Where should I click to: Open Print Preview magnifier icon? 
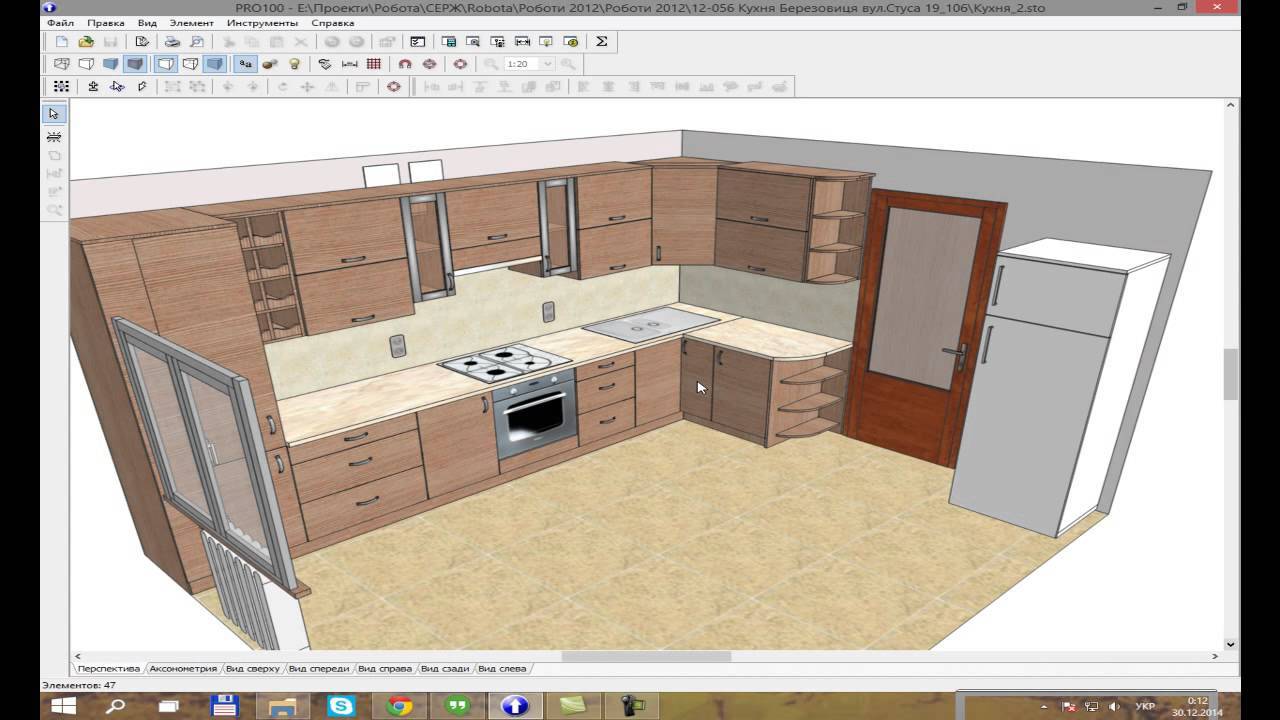(x=197, y=42)
